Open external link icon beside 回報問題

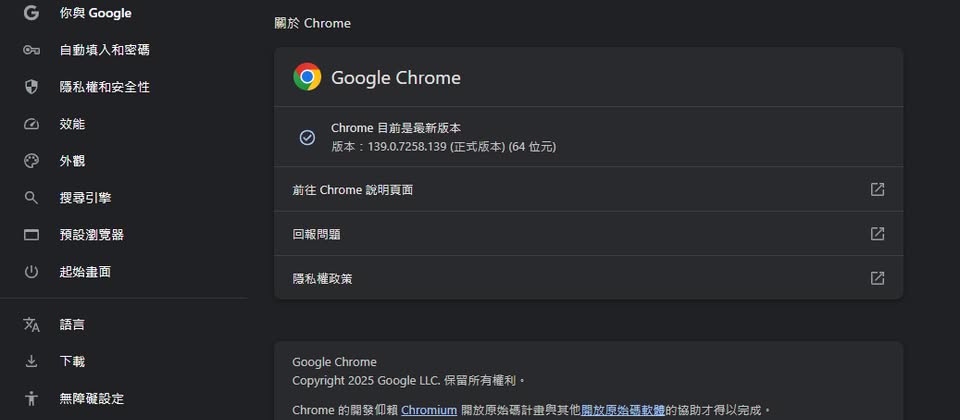pyautogui.click(x=877, y=234)
